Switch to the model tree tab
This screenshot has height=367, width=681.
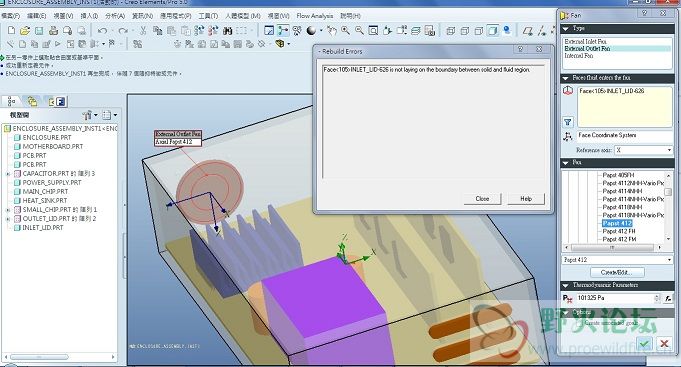[x=11, y=101]
